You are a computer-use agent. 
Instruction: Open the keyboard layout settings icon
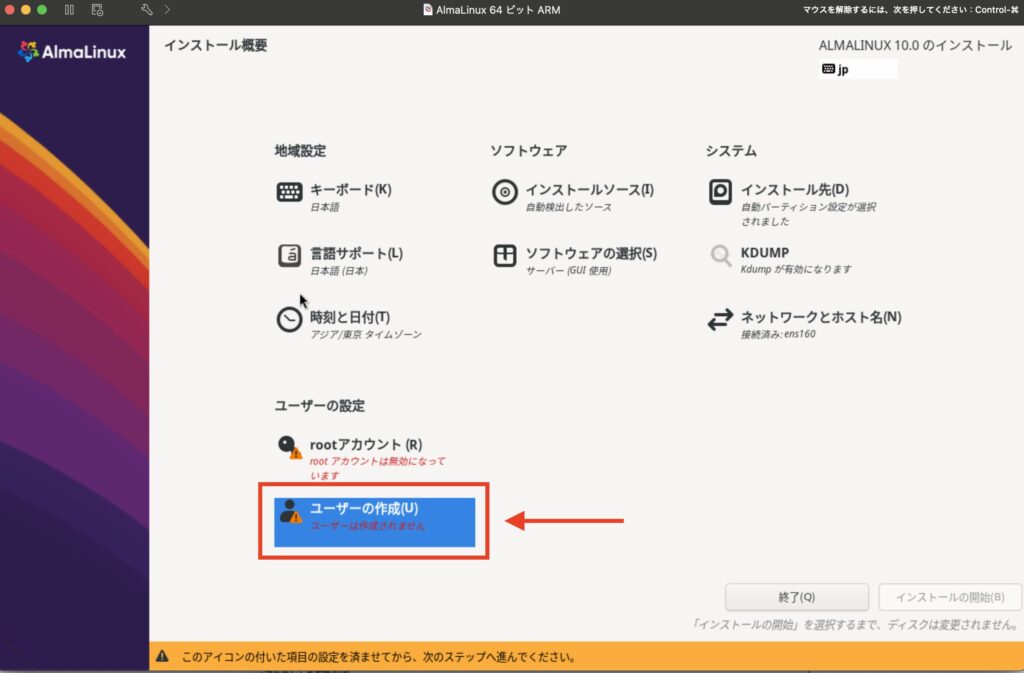(x=289, y=192)
